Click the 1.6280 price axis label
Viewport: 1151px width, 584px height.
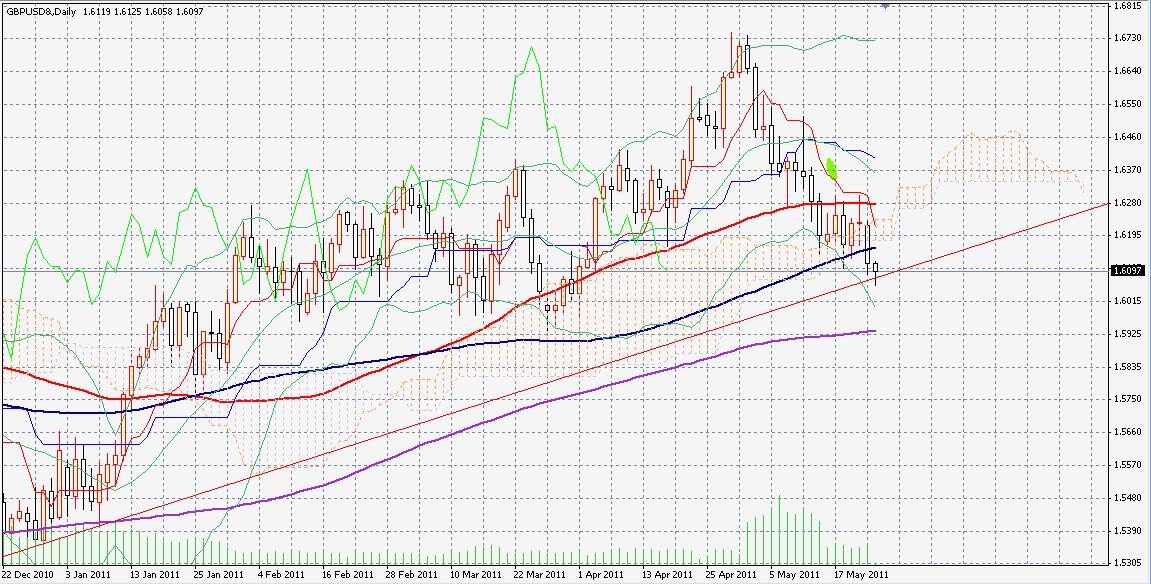point(1127,203)
